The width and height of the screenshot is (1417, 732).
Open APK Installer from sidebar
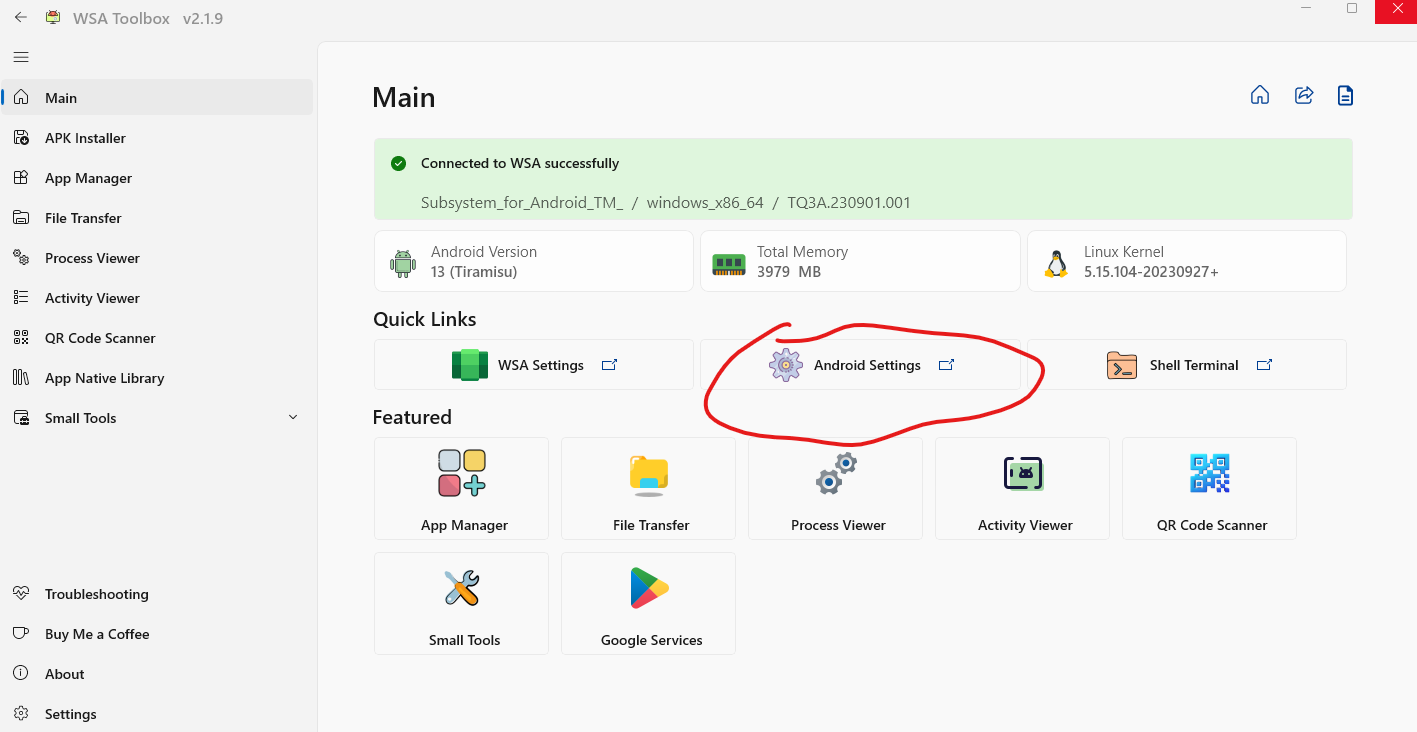click(158, 138)
